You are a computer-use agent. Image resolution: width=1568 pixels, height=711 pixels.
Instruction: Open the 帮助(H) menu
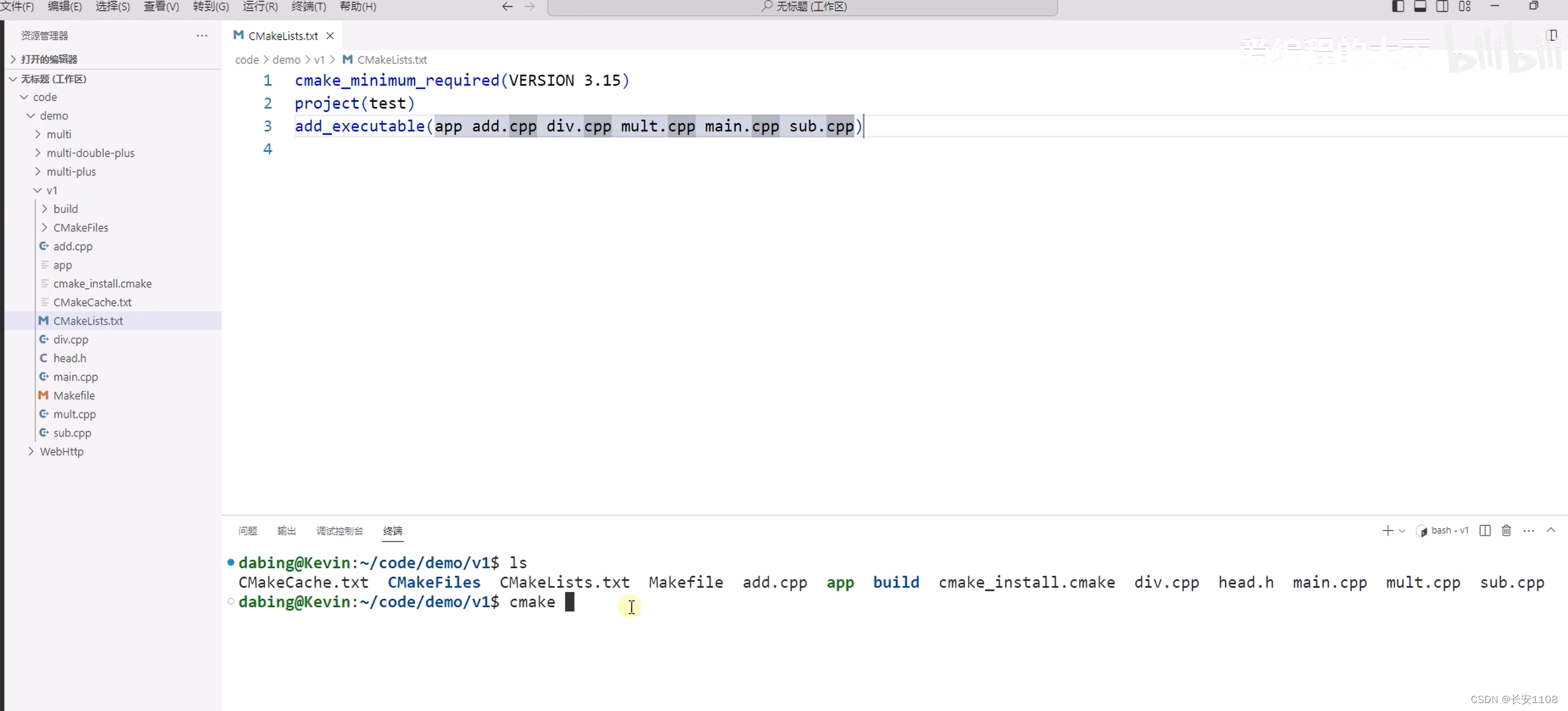pyautogui.click(x=358, y=7)
